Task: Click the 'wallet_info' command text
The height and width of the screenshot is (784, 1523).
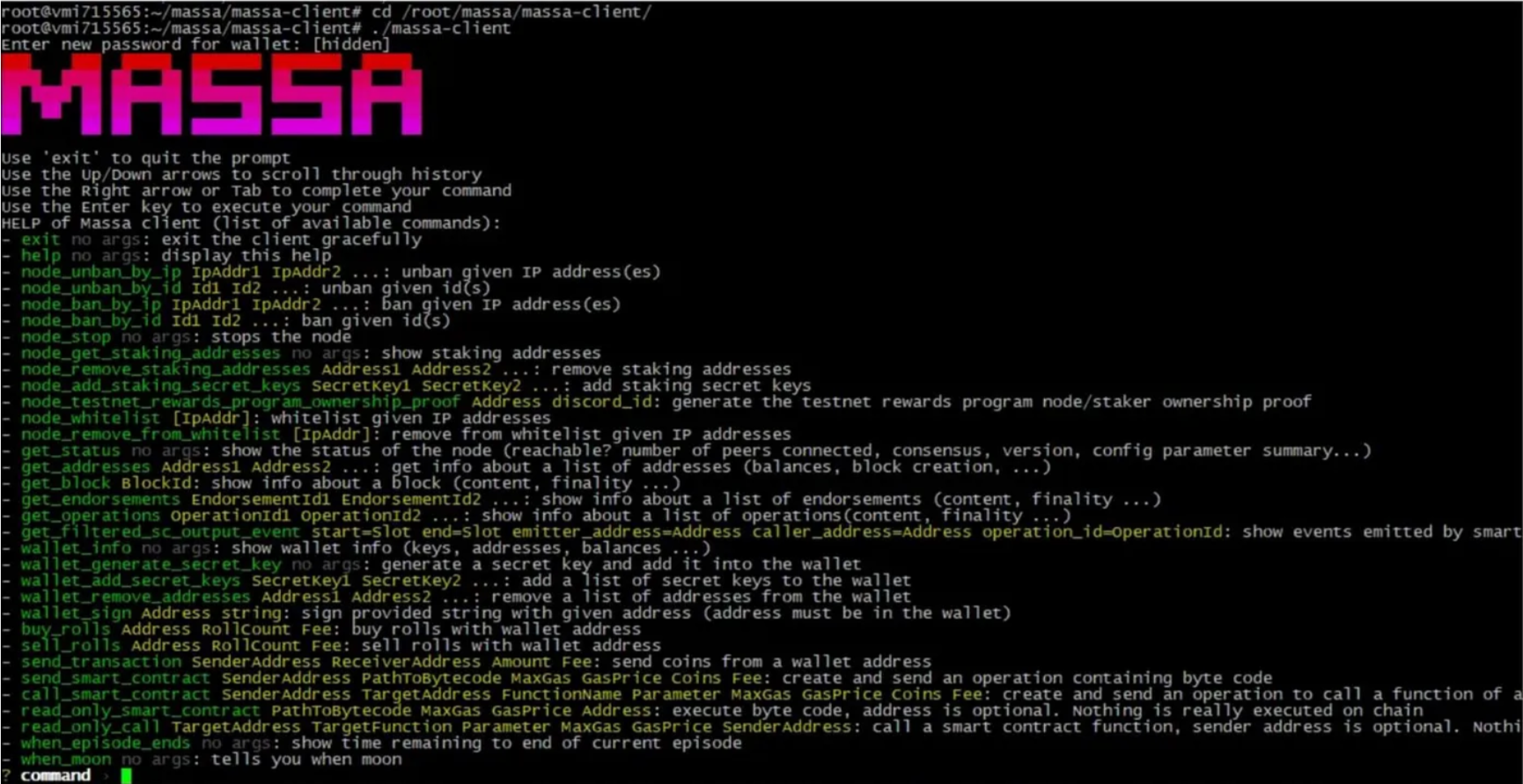Action: (x=76, y=548)
